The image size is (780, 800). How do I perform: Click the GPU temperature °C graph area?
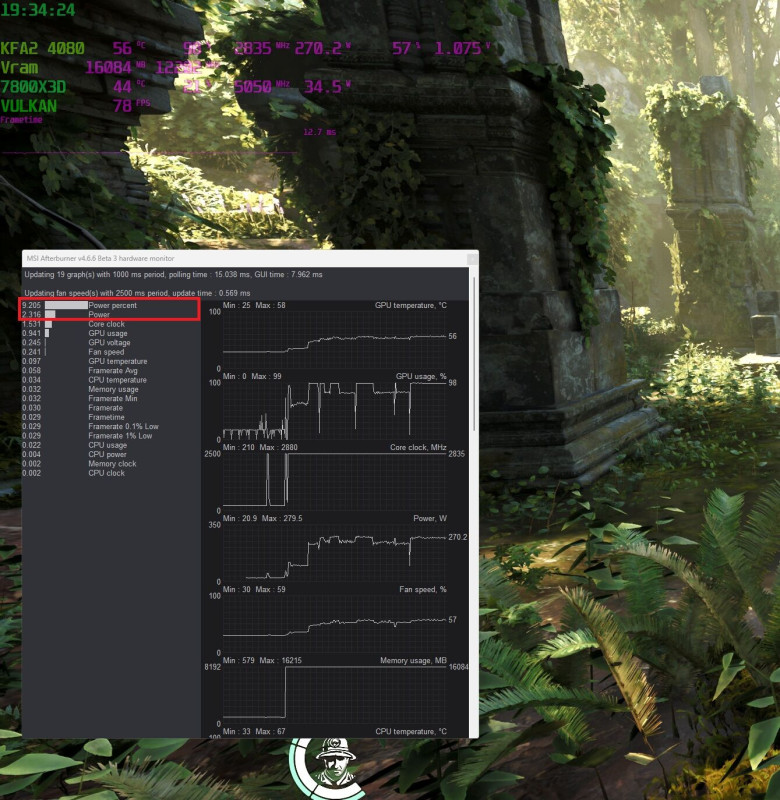click(335, 340)
